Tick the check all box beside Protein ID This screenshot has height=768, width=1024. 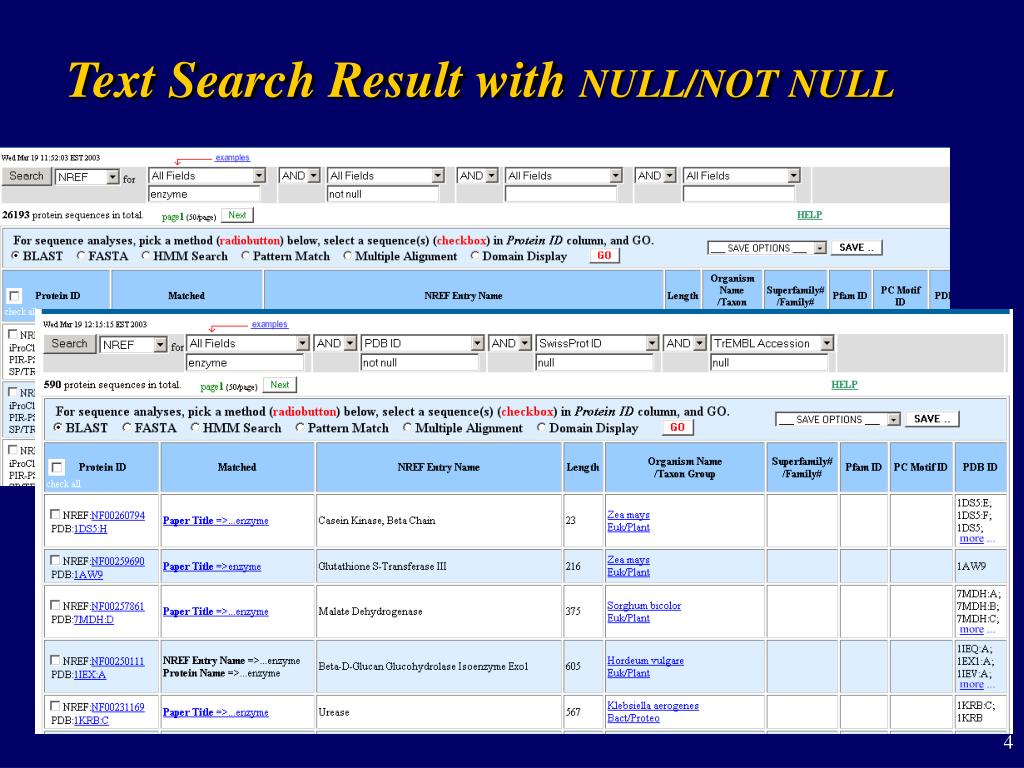[x=57, y=467]
